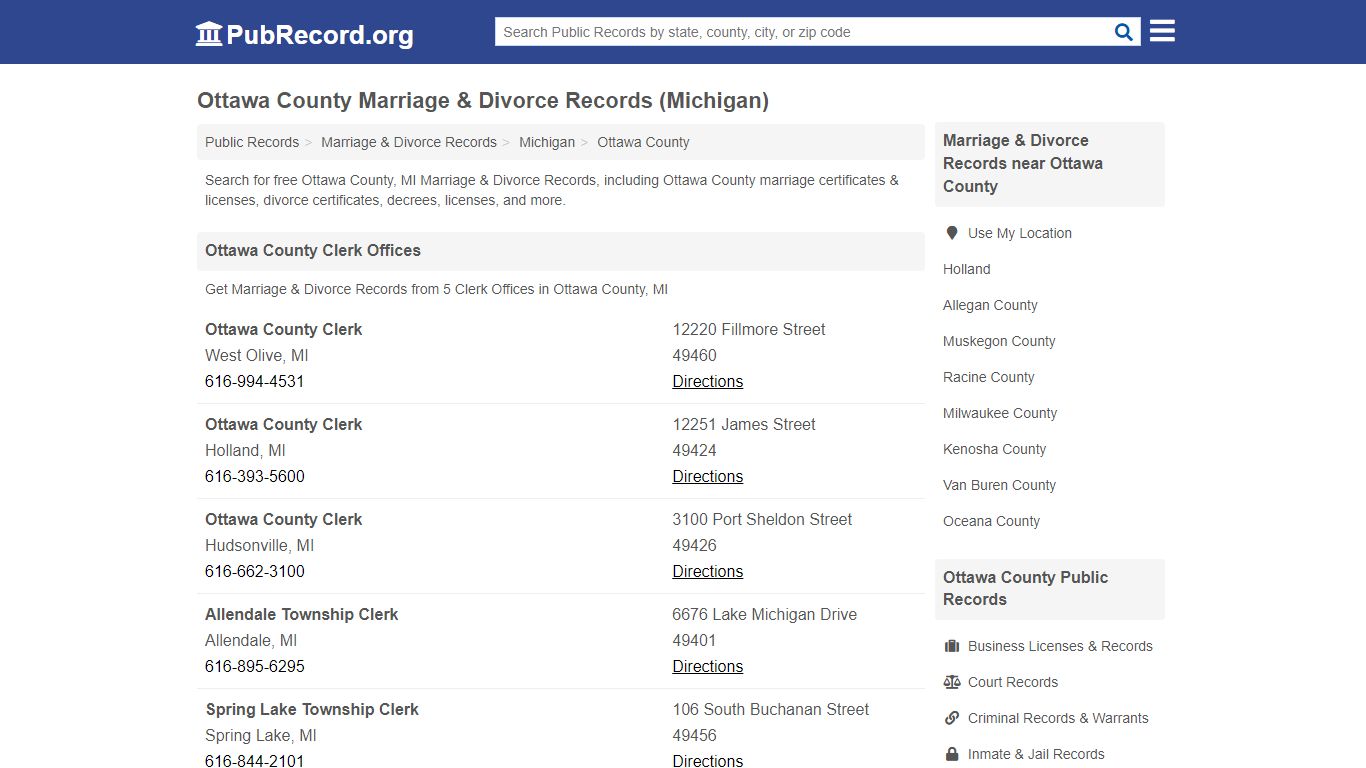This screenshot has height=768, width=1366.
Task: Open the Spring Lake Township Clerk listing
Action: (x=312, y=709)
